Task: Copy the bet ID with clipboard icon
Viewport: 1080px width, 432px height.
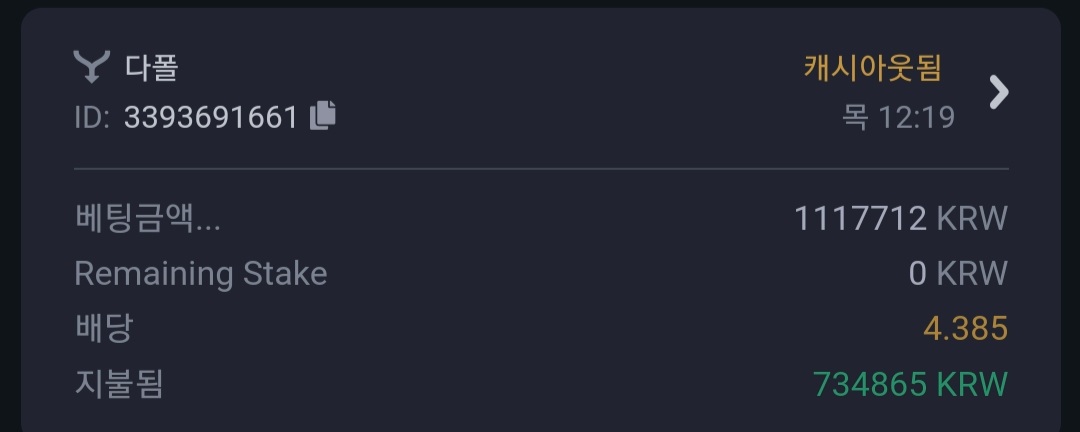Action: tap(322, 116)
